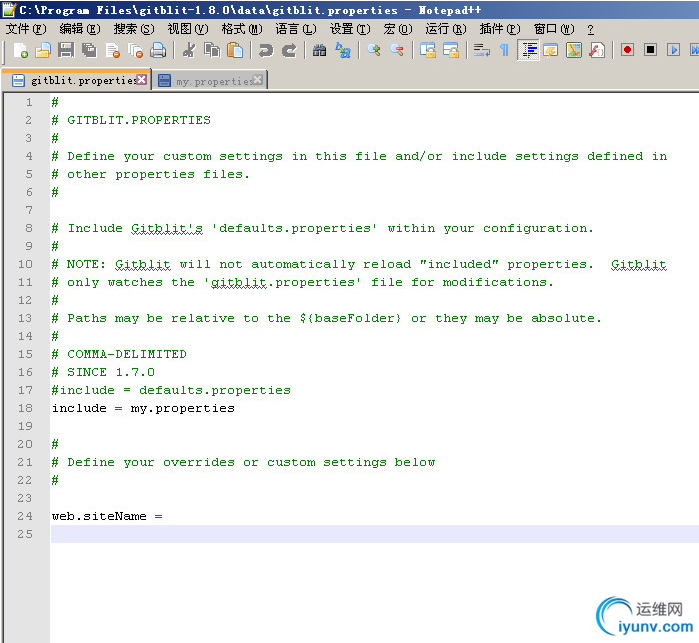Click the '# COMMA-DELIMITED' comment line
699x643 pixels.
tap(119, 354)
